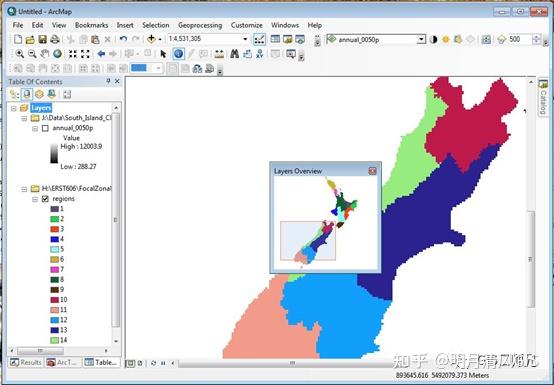Click the Create Viewer Window icon
The image size is (554, 385).
(291, 54)
